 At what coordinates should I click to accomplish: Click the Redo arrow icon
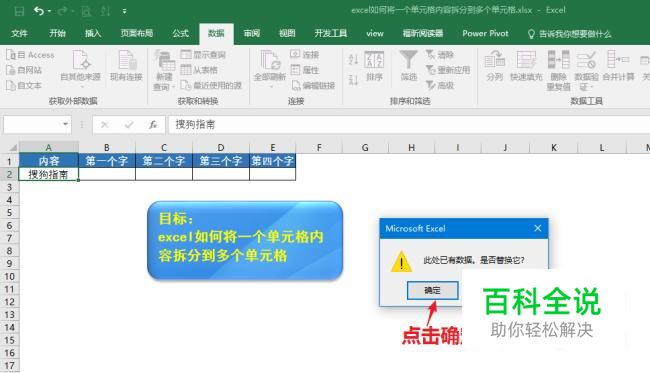tap(62, 11)
